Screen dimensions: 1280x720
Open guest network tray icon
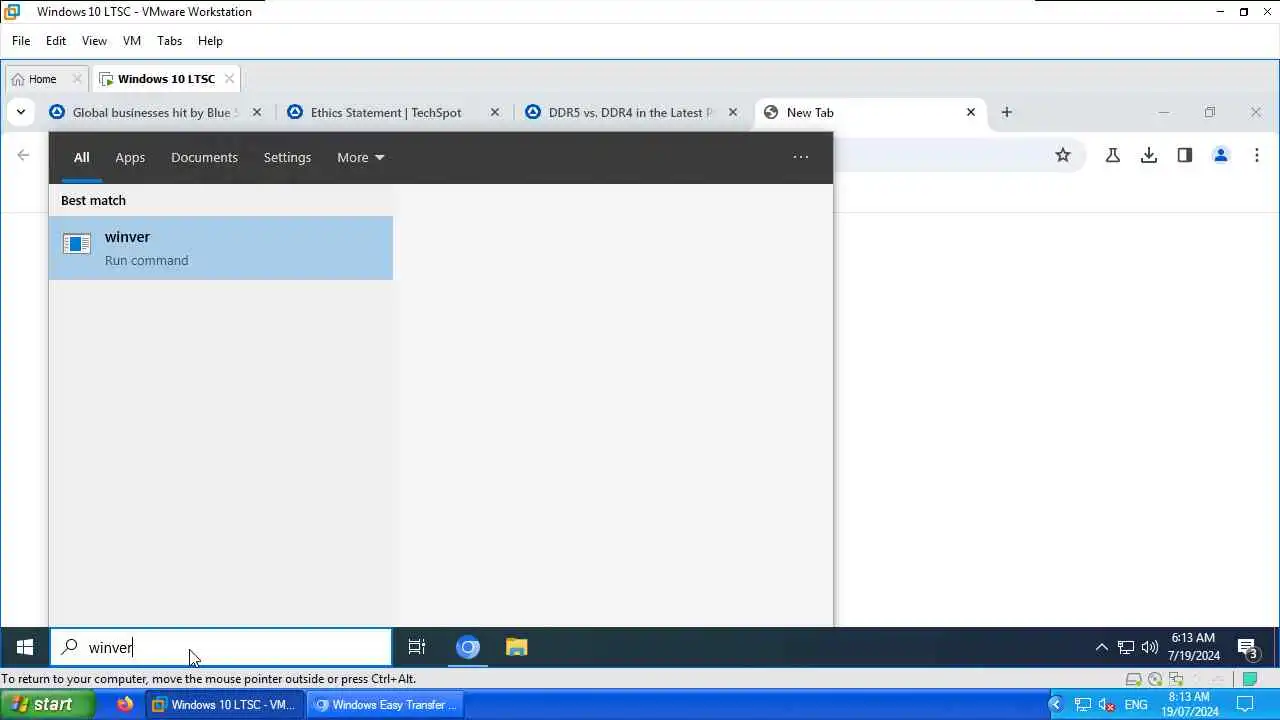pyautogui.click(x=1126, y=647)
